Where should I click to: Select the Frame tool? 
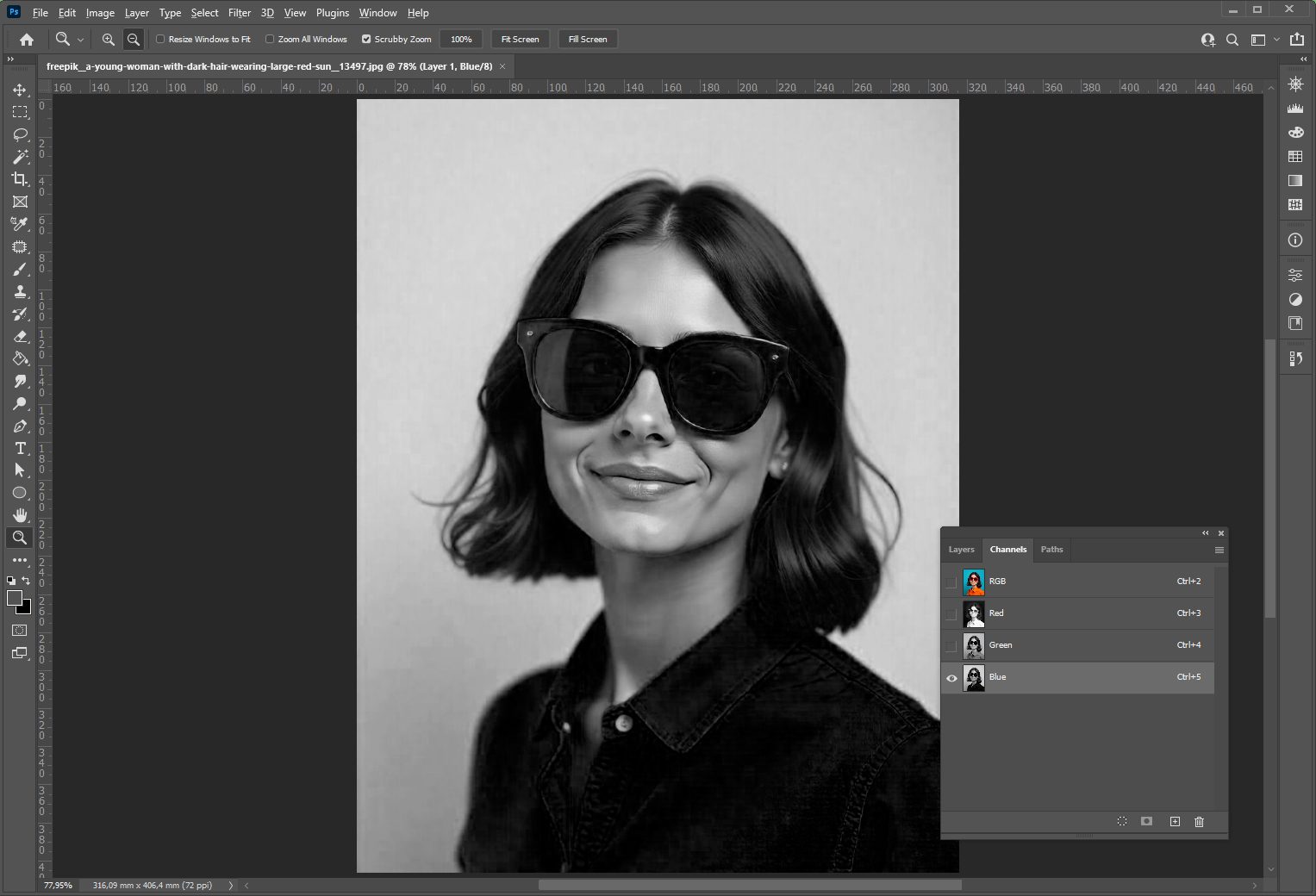(x=20, y=202)
